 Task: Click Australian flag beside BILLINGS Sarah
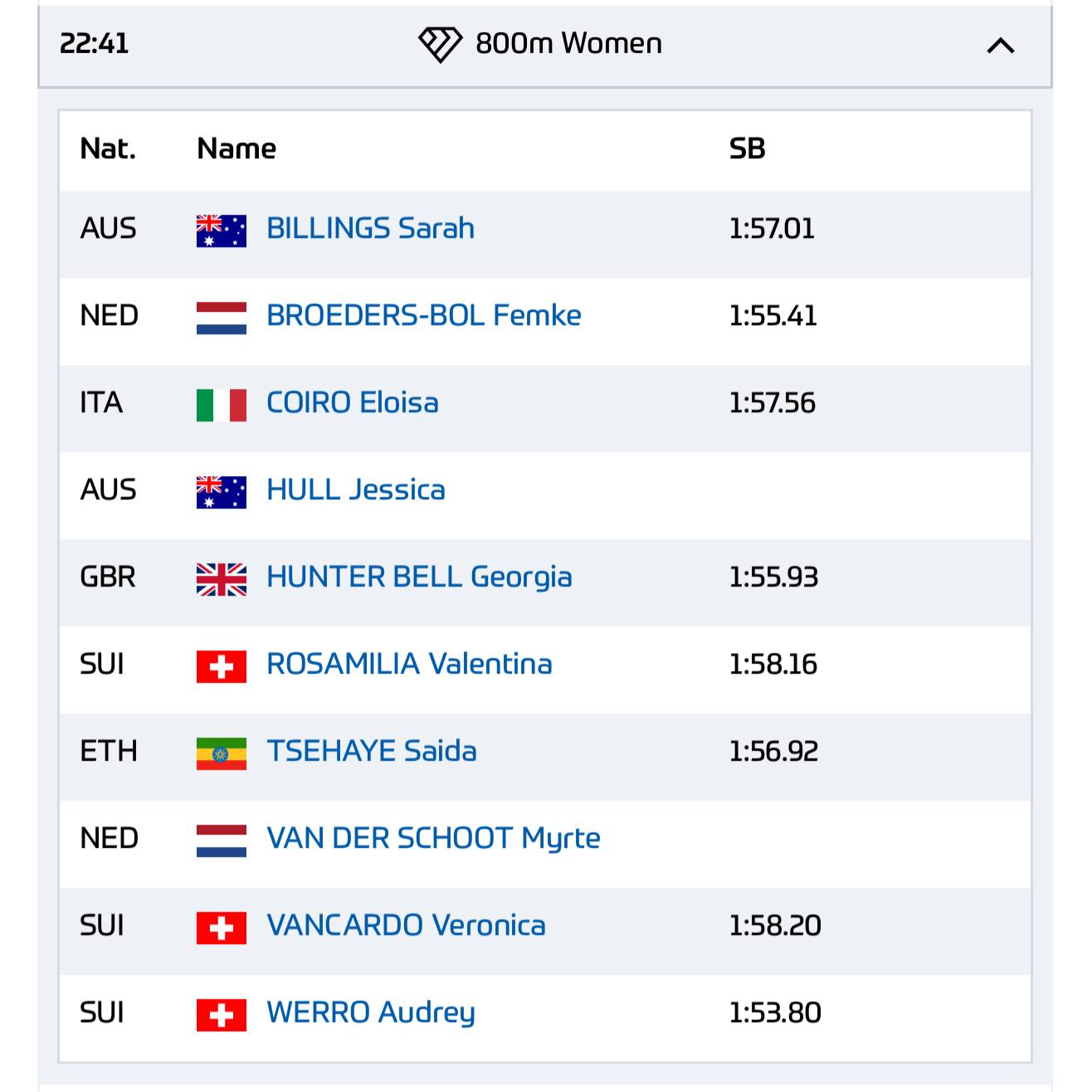pyautogui.click(x=222, y=231)
